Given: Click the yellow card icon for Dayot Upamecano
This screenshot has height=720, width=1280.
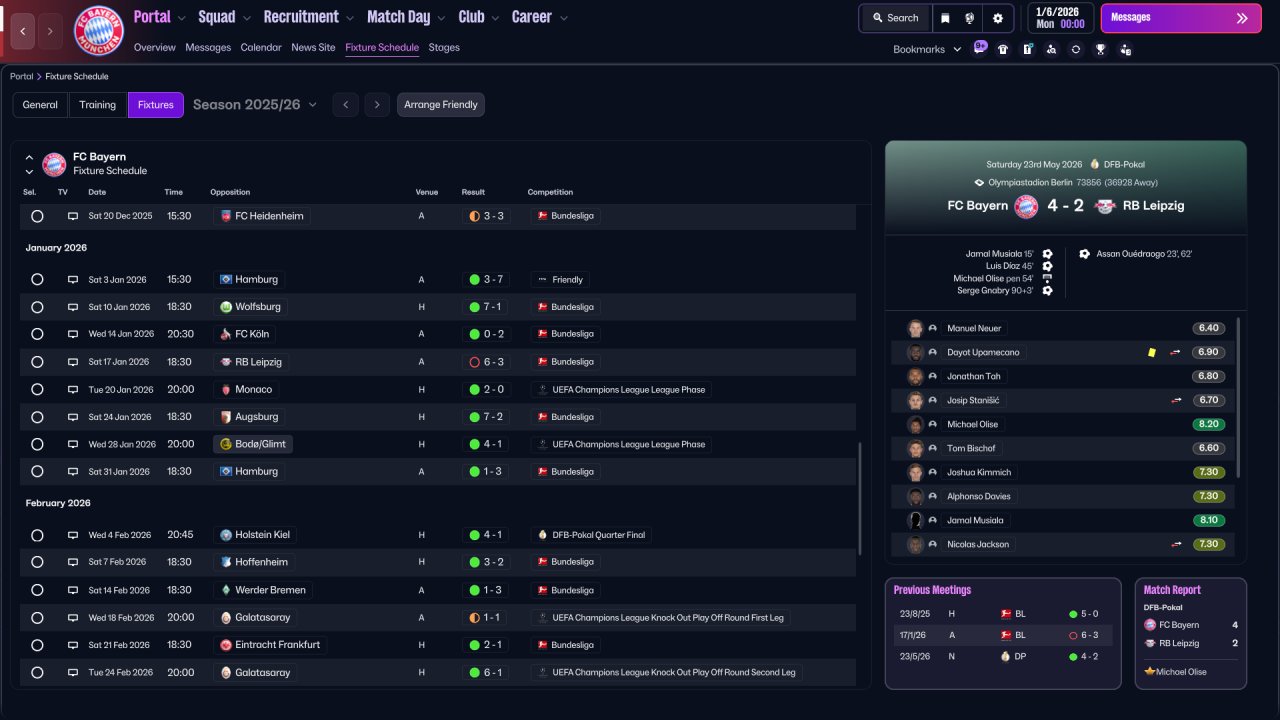Looking at the screenshot, I should coord(1151,352).
